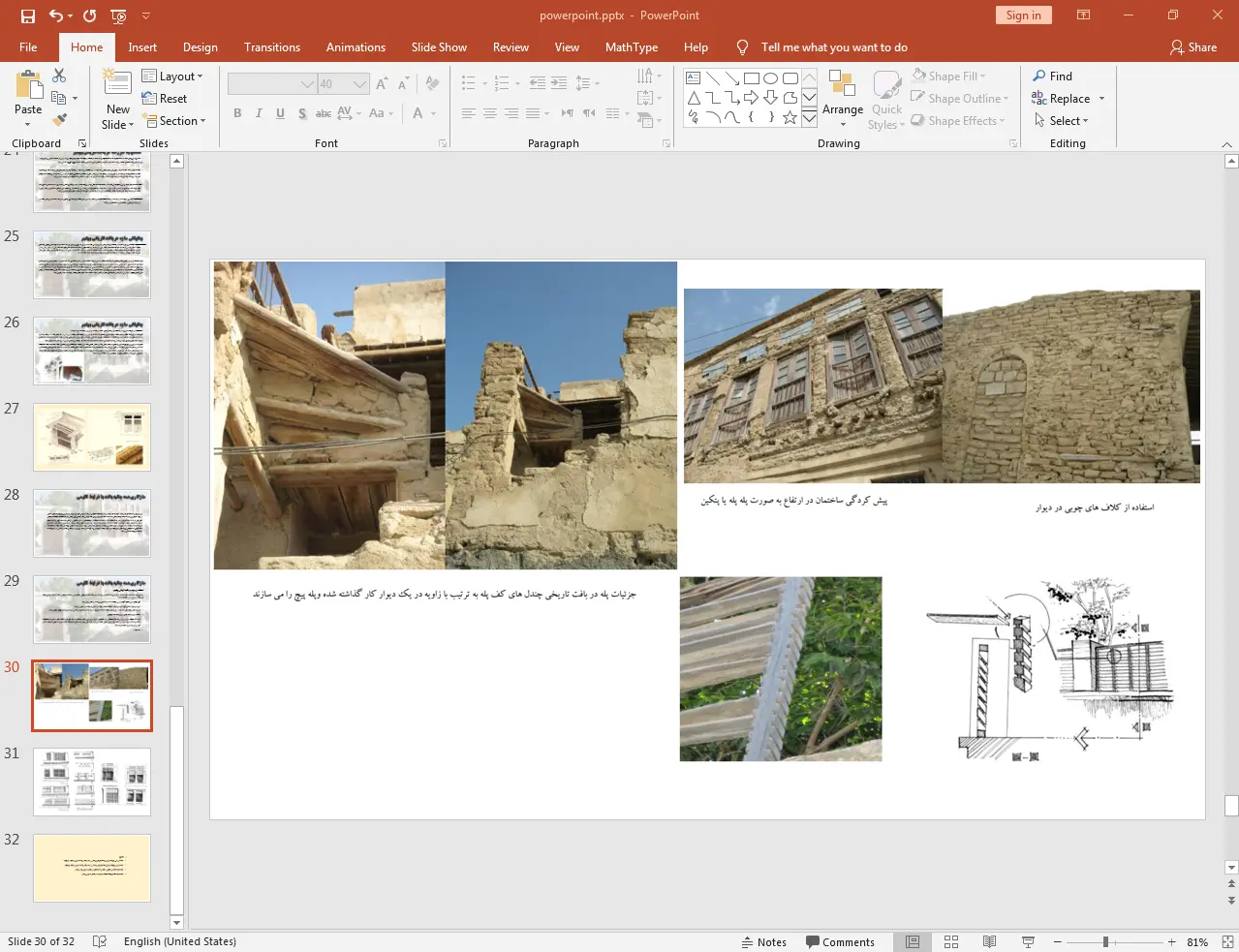Open the font size dropdown showing 40
Screen dimensions: 1239x952
click(360, 84)
